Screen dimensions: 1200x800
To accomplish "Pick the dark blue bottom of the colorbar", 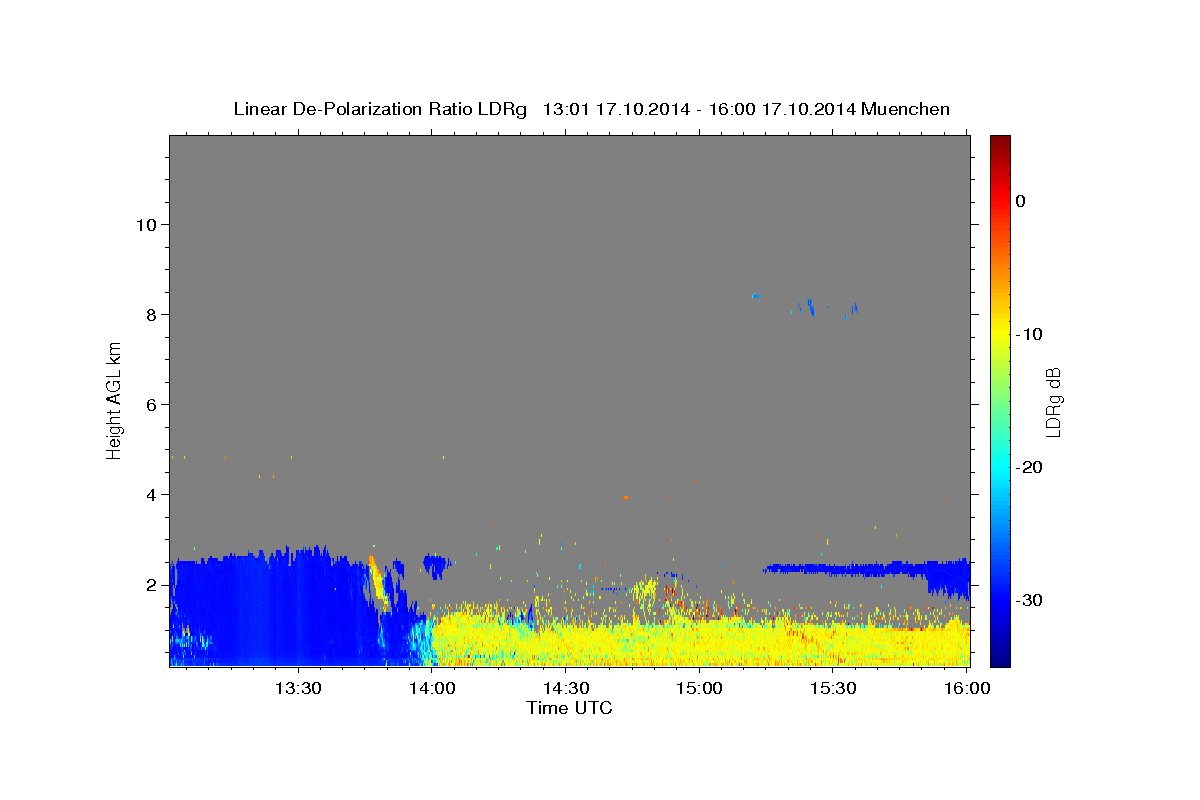I will [x=1000, y=657].
